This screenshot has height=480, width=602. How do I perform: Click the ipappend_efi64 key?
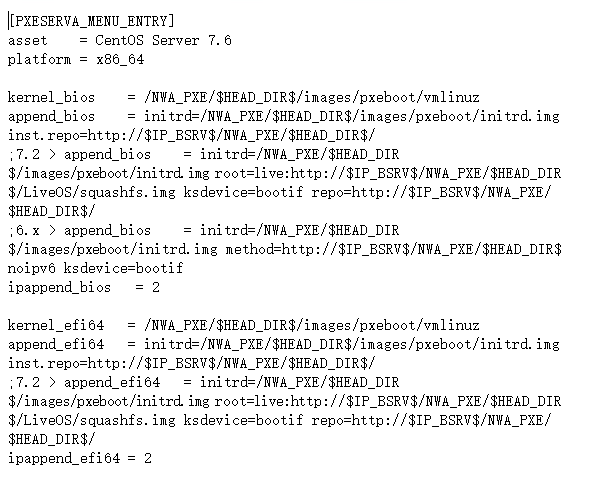(x=64, y=458)
